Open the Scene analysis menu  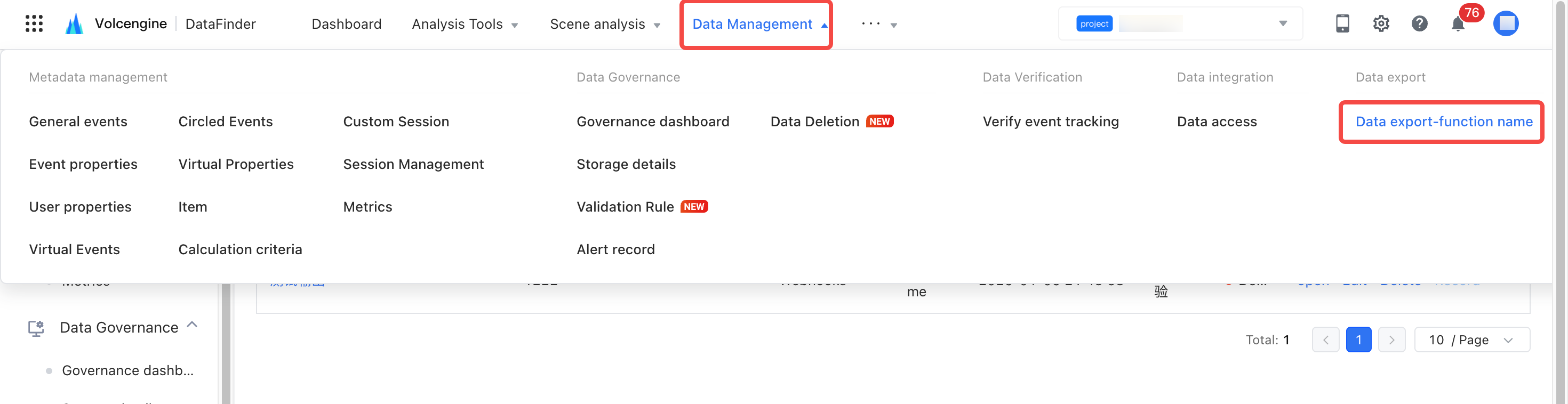pos(604,25)
